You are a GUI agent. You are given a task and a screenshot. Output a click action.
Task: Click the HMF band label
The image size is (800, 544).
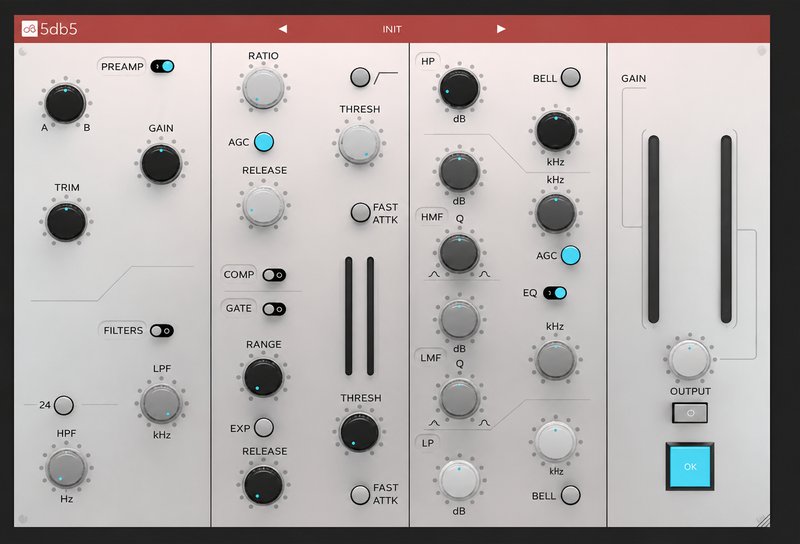point(432,217)
